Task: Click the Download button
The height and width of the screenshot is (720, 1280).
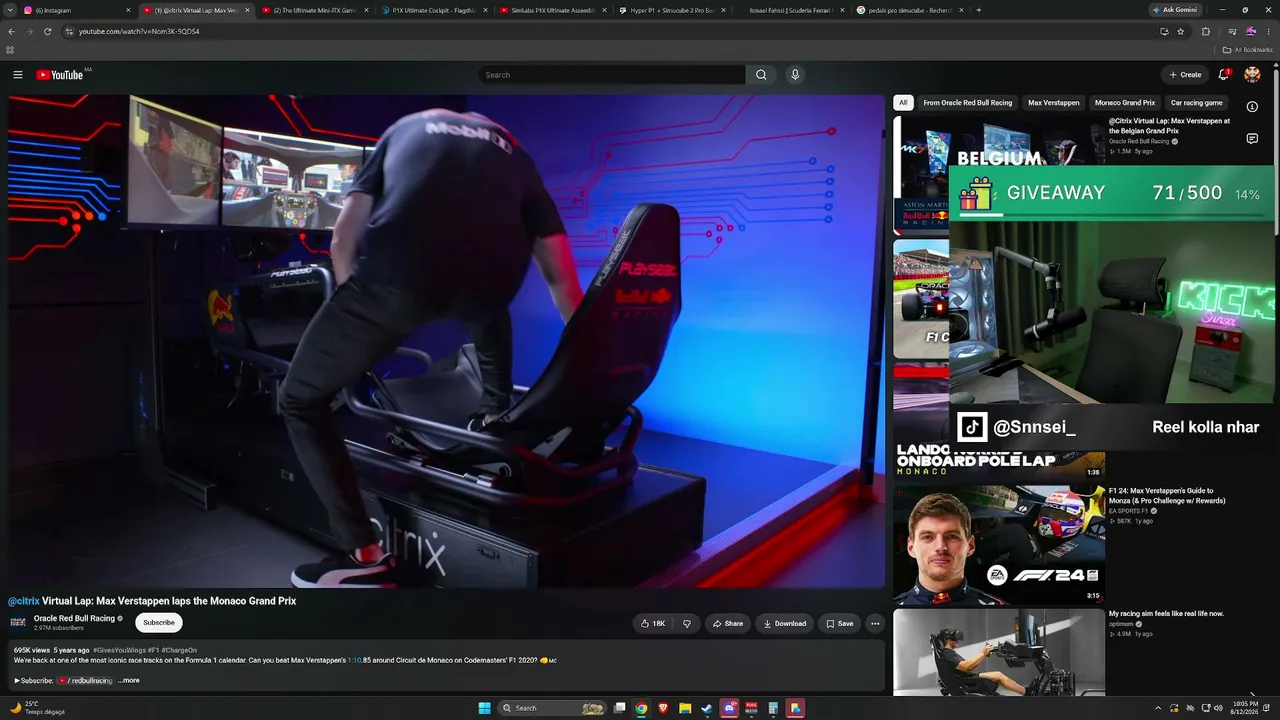Action: pos(785,624)
